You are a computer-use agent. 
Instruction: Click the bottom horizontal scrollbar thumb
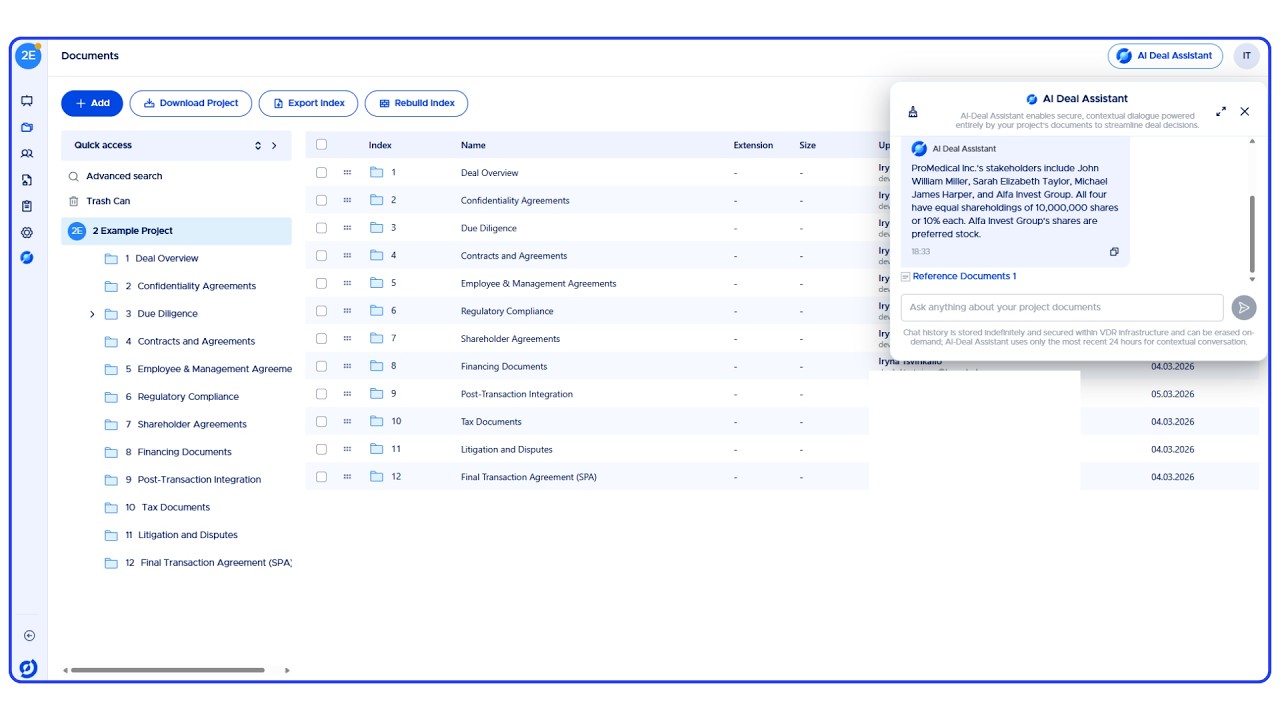(168, 670)
